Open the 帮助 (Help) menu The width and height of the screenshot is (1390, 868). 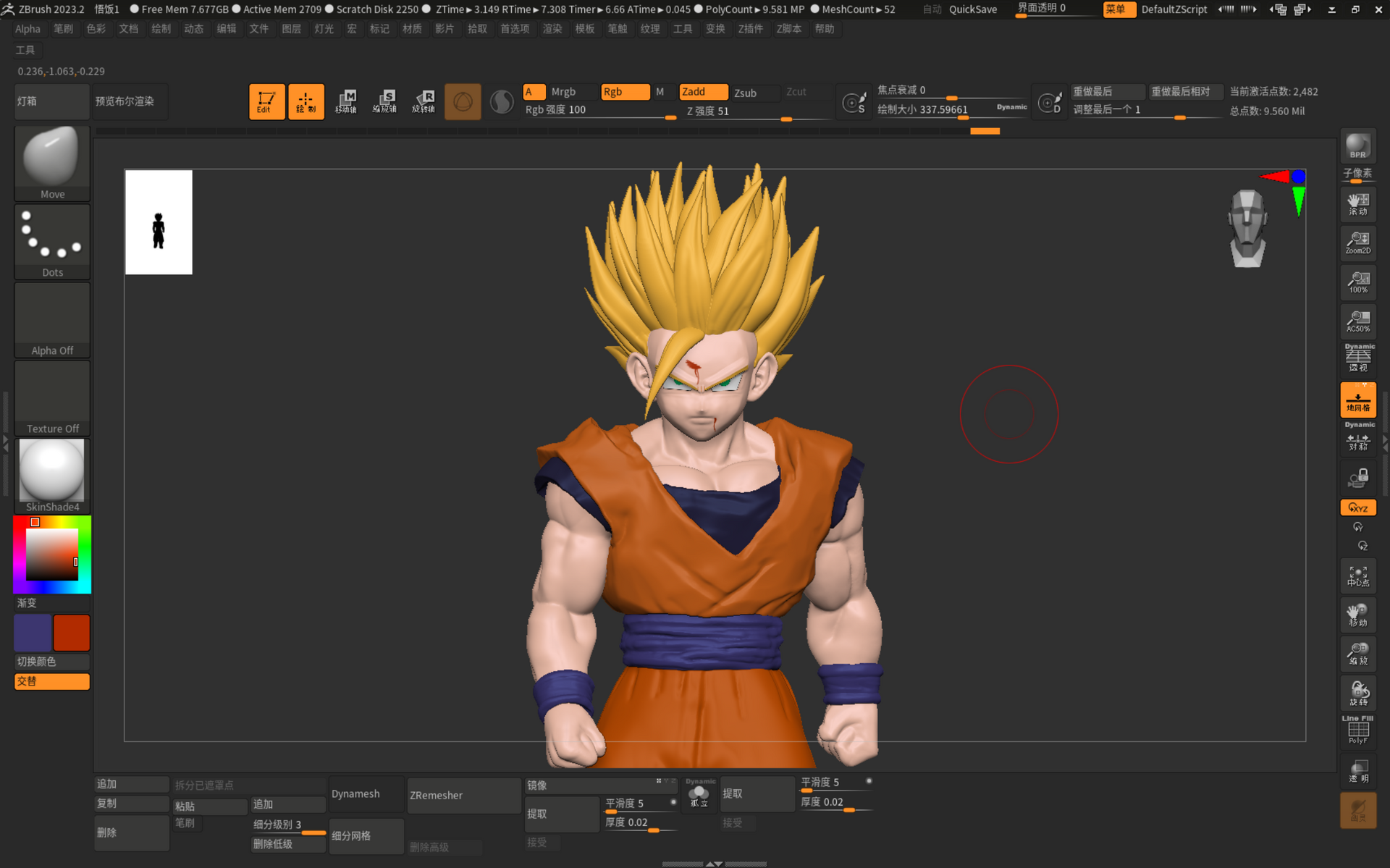point(825,29)
